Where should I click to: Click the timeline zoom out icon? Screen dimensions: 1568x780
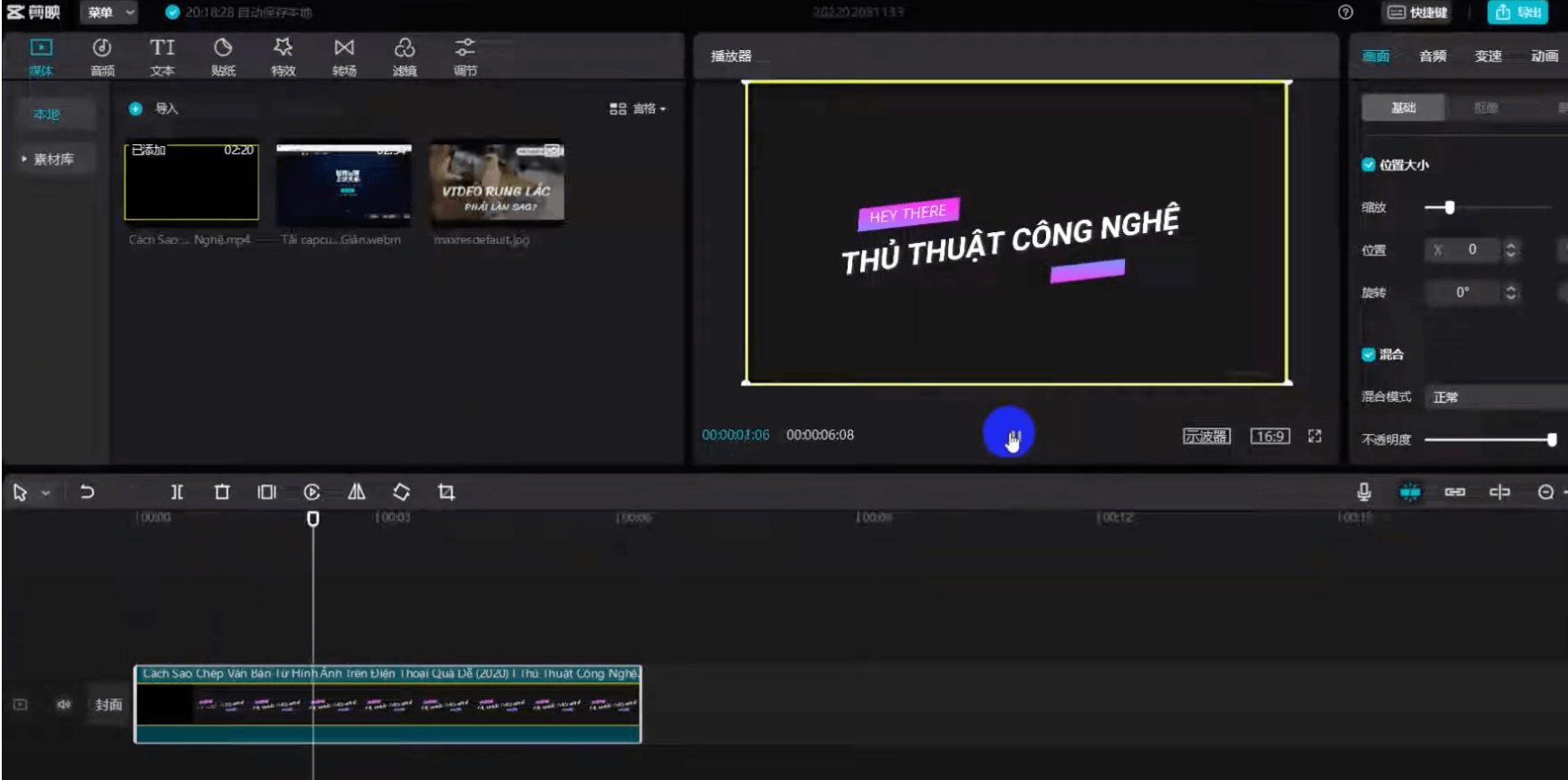coord(1546,491)
